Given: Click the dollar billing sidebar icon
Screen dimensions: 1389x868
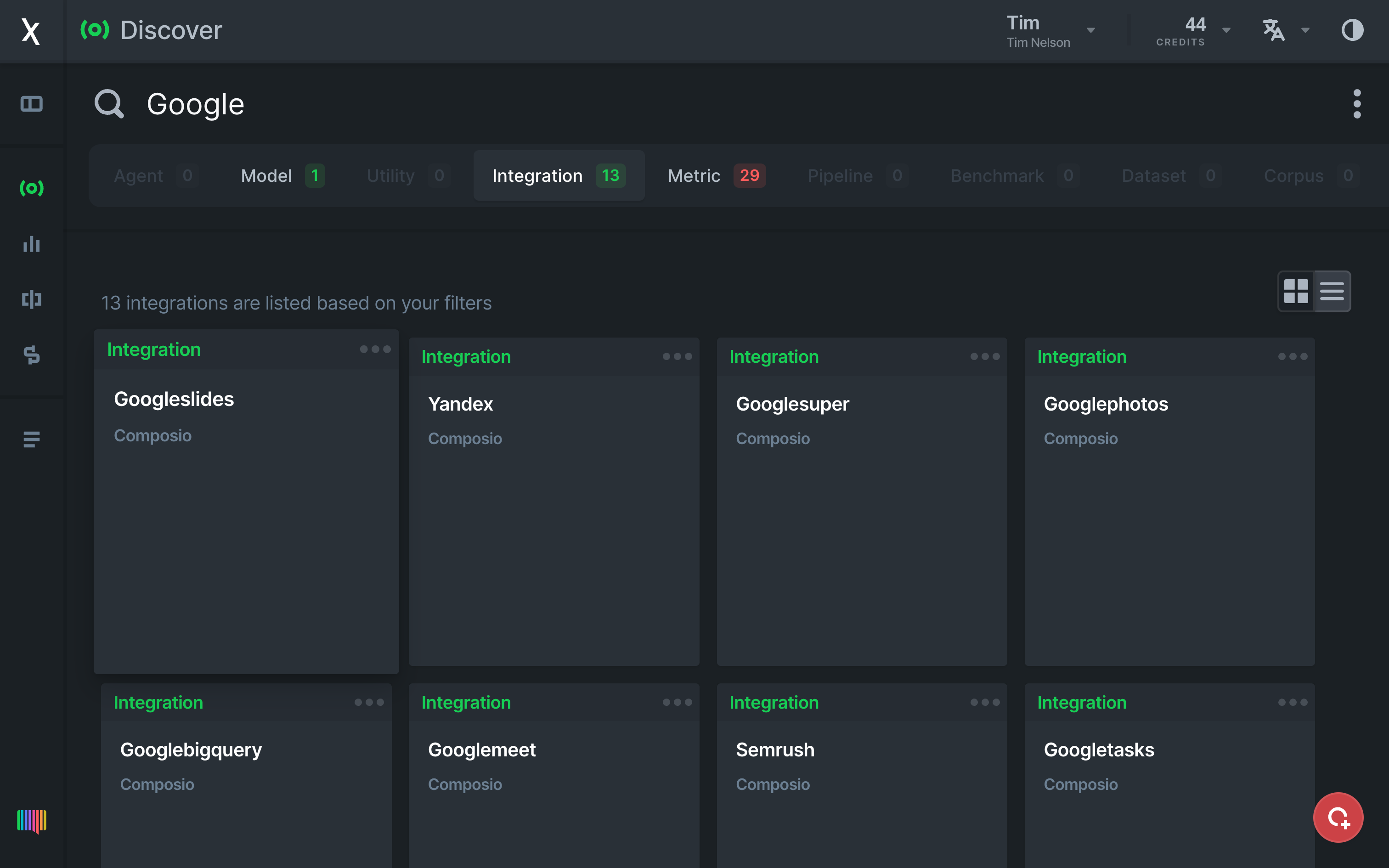Looking at the screenshot, I should [x=32, y=355].
